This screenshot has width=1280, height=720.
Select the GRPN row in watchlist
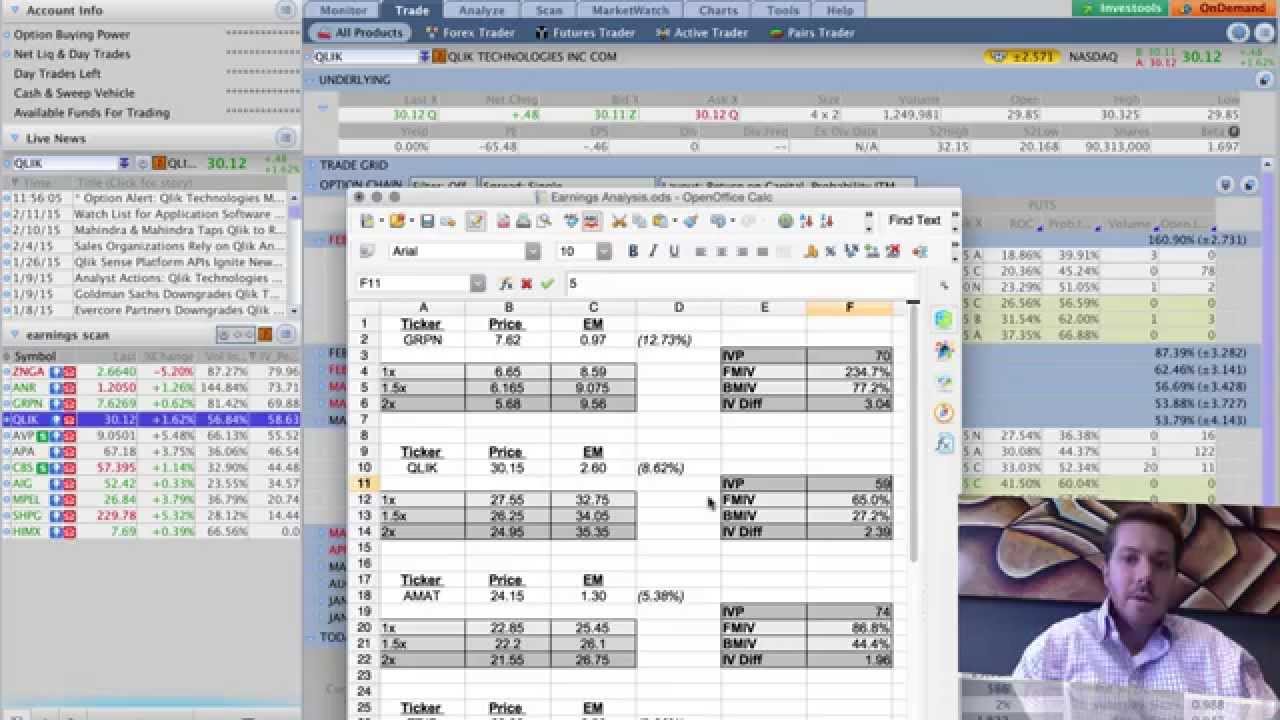tap(150, 404)
